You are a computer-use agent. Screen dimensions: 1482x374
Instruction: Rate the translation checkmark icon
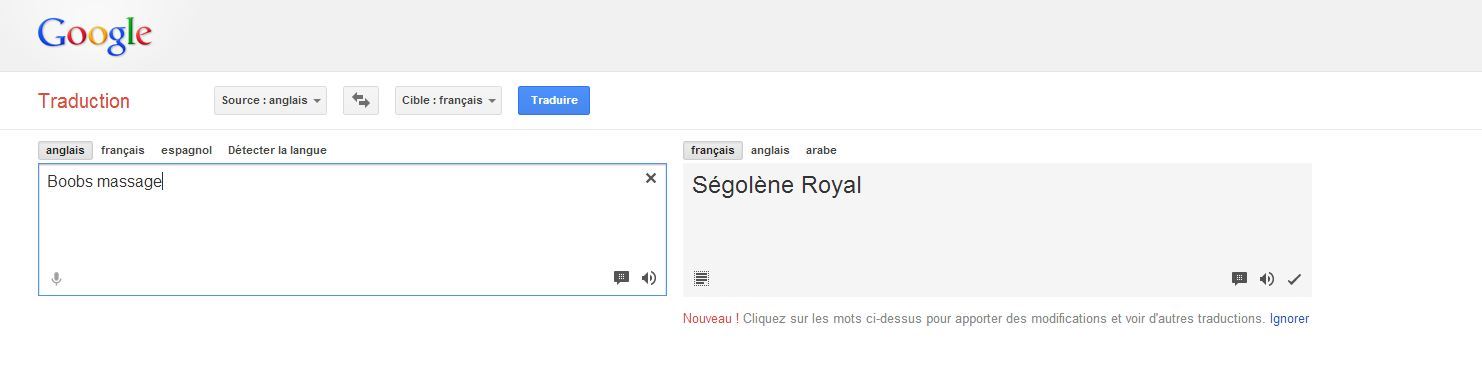pyautogui.click(x=1294, y=279)
